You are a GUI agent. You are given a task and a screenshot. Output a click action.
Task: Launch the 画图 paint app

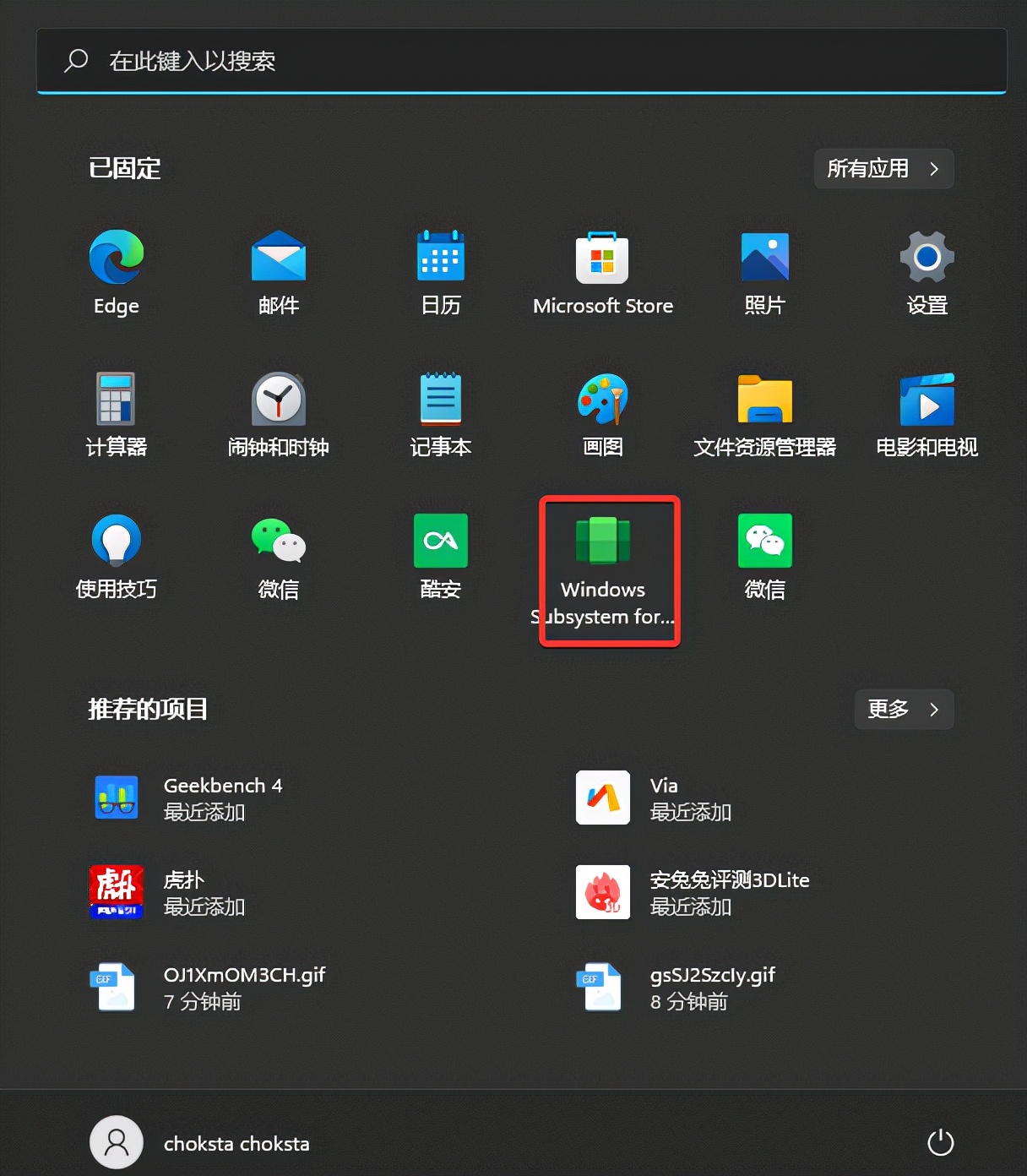[603, 415]
